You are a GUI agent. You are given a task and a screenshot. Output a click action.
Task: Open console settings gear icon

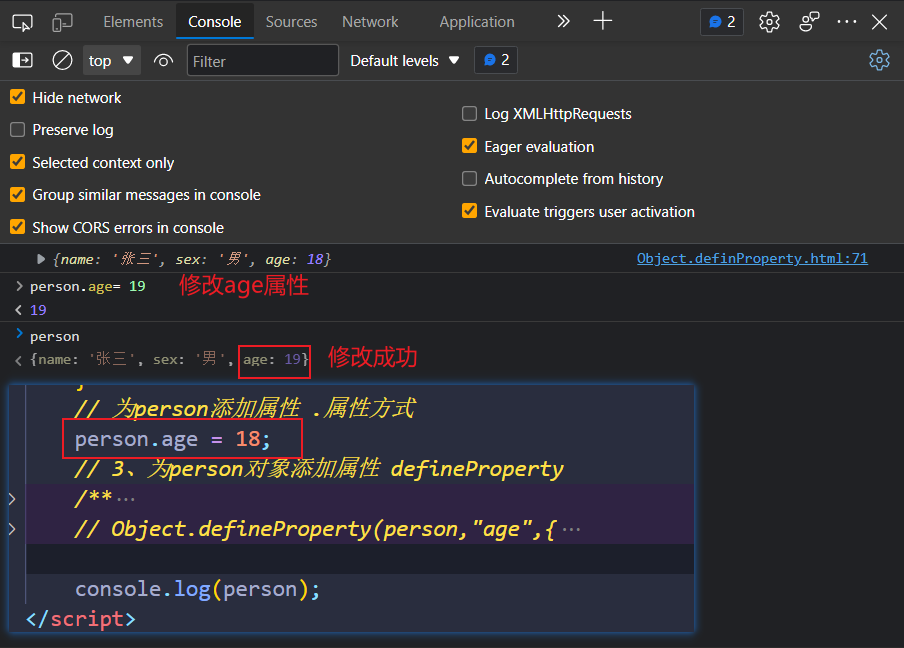click(x=879, y=61)
